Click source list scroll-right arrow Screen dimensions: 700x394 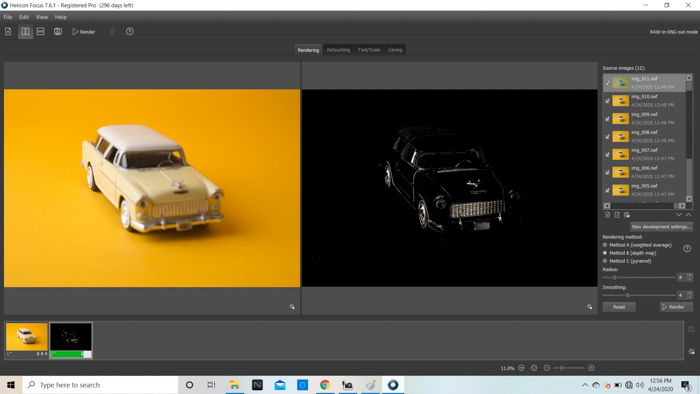click(x=682, y=206)
